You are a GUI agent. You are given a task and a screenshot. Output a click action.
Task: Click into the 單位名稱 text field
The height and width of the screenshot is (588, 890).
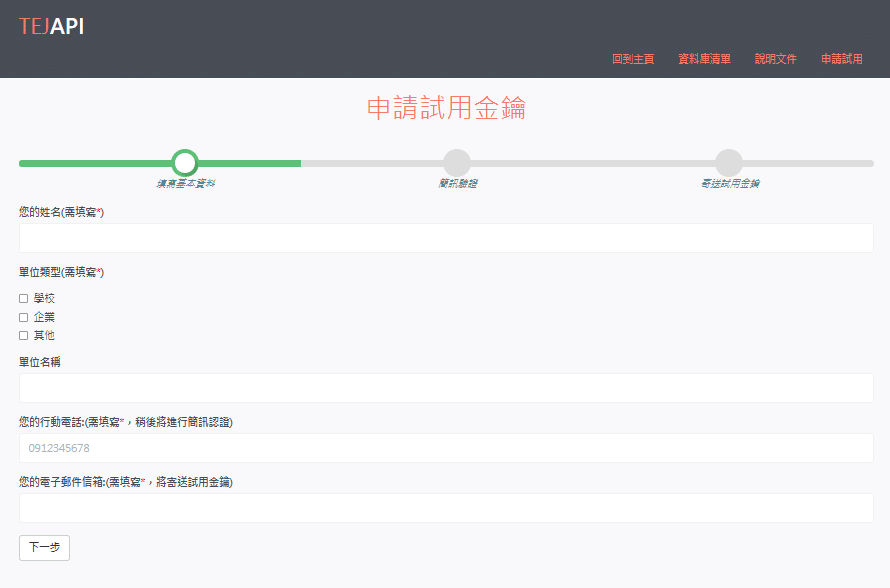pos(446,388)
